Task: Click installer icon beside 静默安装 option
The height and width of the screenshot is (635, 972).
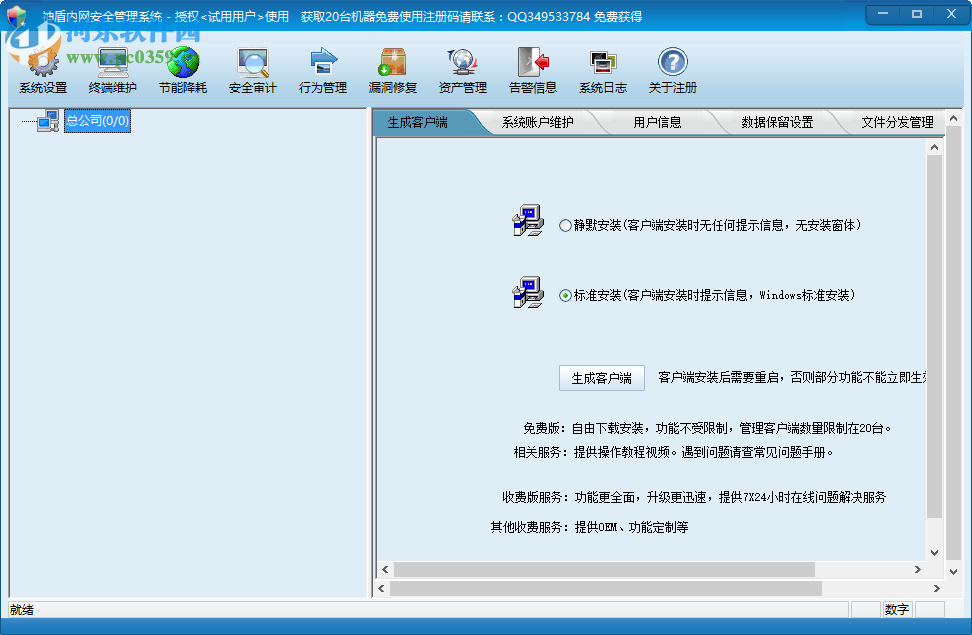Action: [528, 221]
